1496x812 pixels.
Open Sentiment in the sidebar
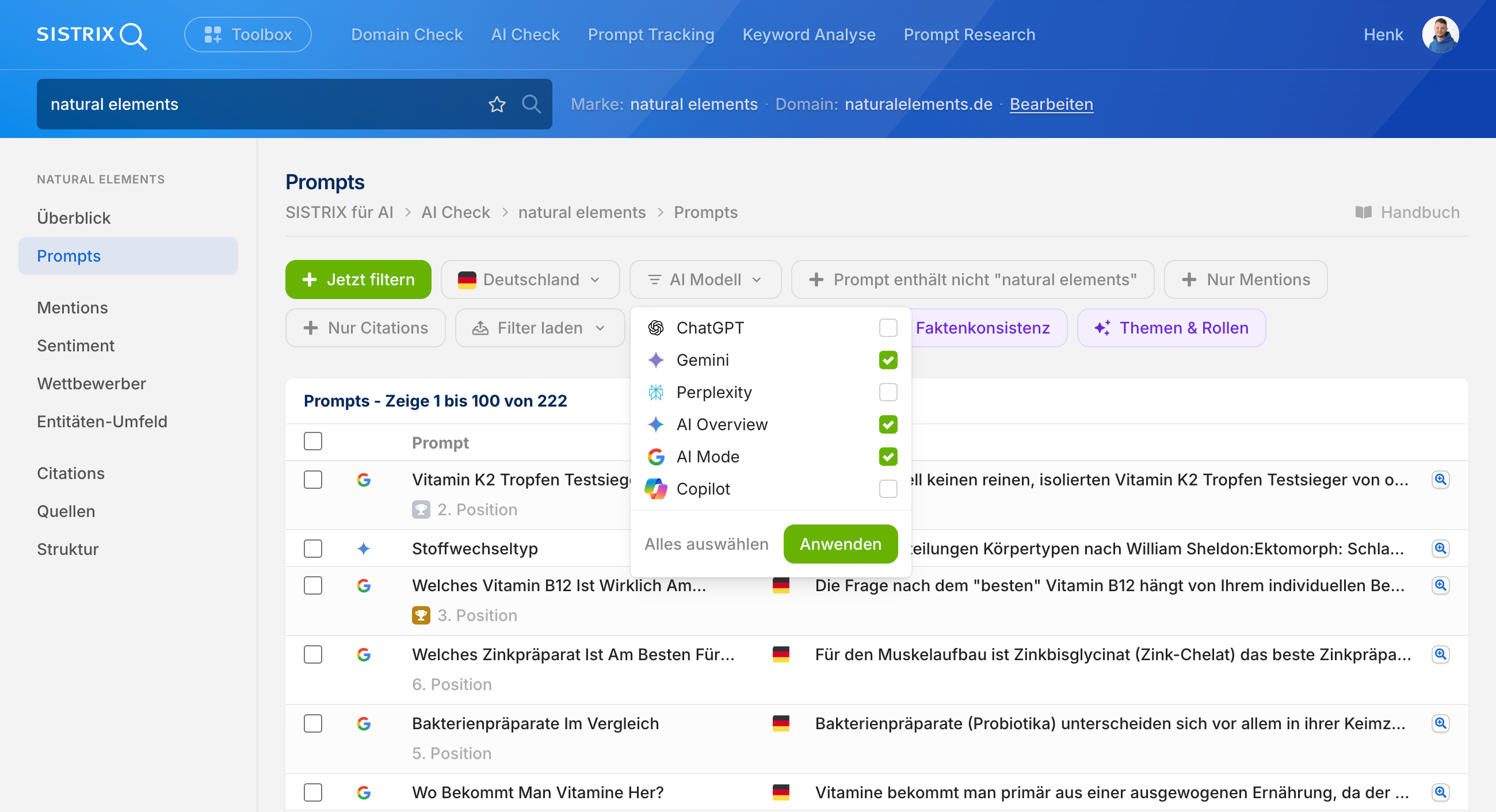pos(75,346)
